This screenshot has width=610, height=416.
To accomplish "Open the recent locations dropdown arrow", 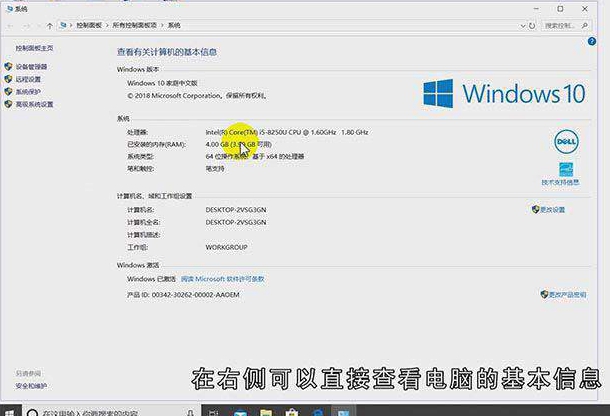I will click(39, 26).
